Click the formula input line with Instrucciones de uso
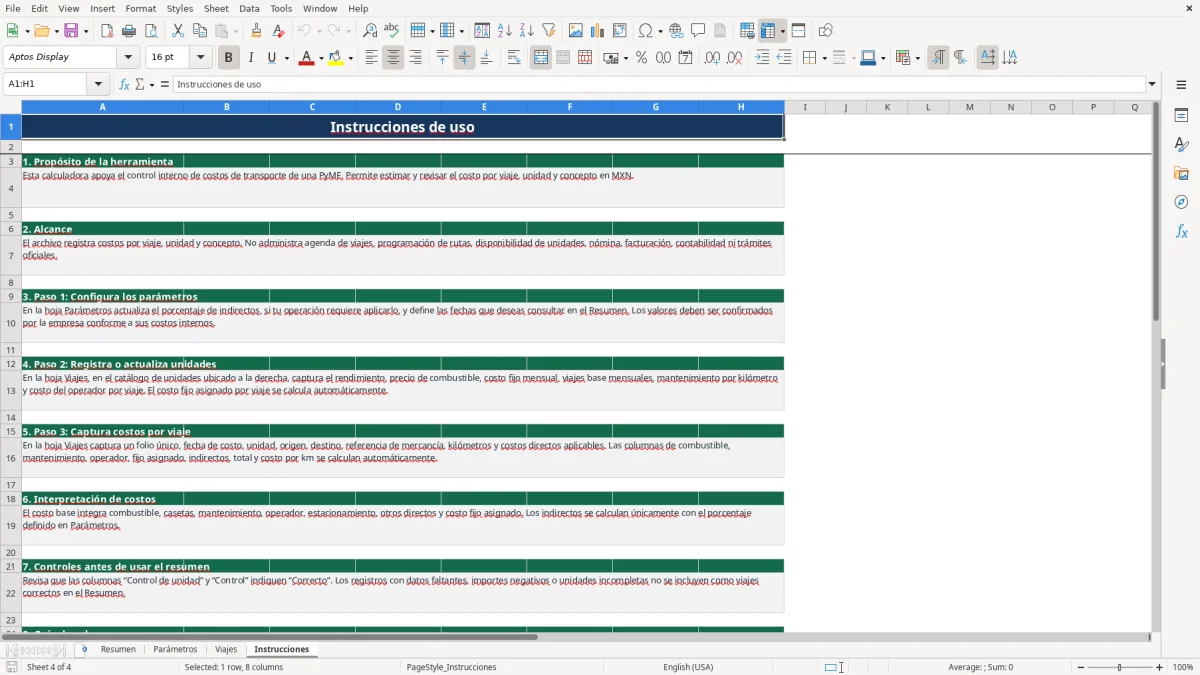 pos(659,85)
